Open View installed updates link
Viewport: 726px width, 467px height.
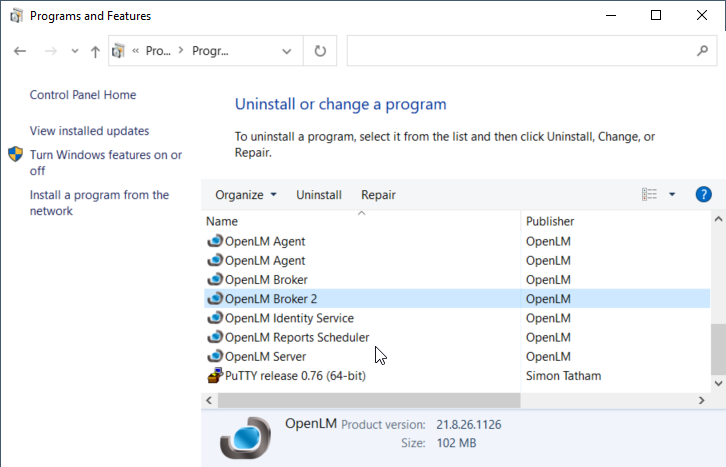pos(89,131)
